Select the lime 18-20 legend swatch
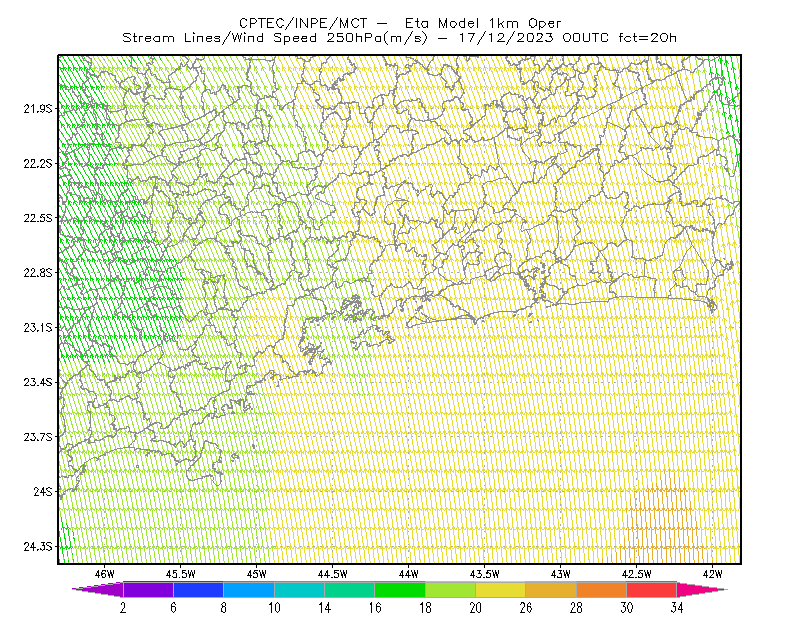The width and height of the screenshot is (800, 618). (x=450, y=589)
